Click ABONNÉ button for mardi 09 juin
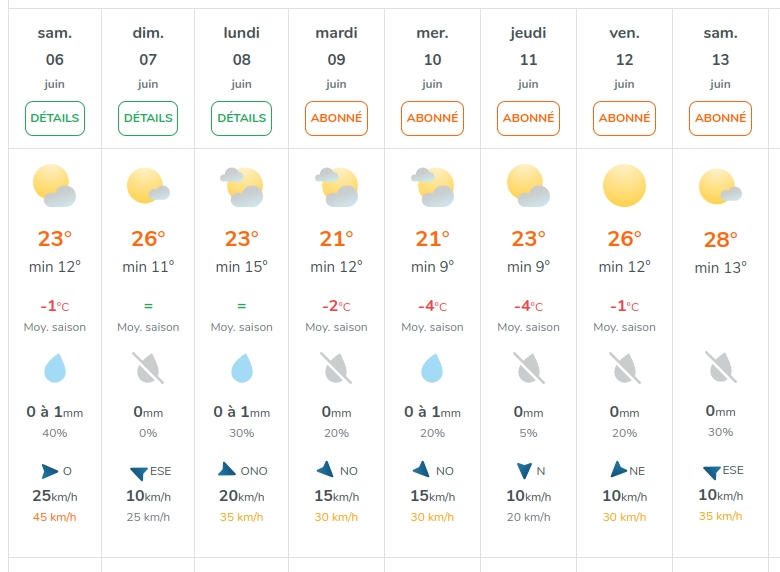Viewport: 780px width, 572px height. click(336, 118)
